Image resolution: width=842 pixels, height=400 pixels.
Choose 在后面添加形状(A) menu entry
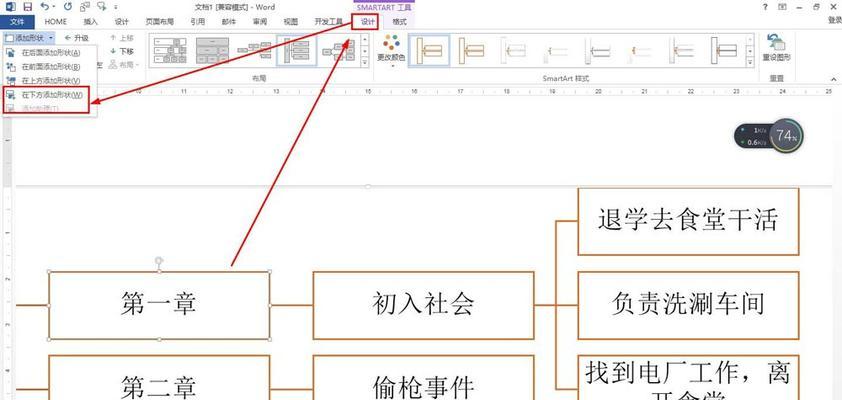tap(49, 53)
